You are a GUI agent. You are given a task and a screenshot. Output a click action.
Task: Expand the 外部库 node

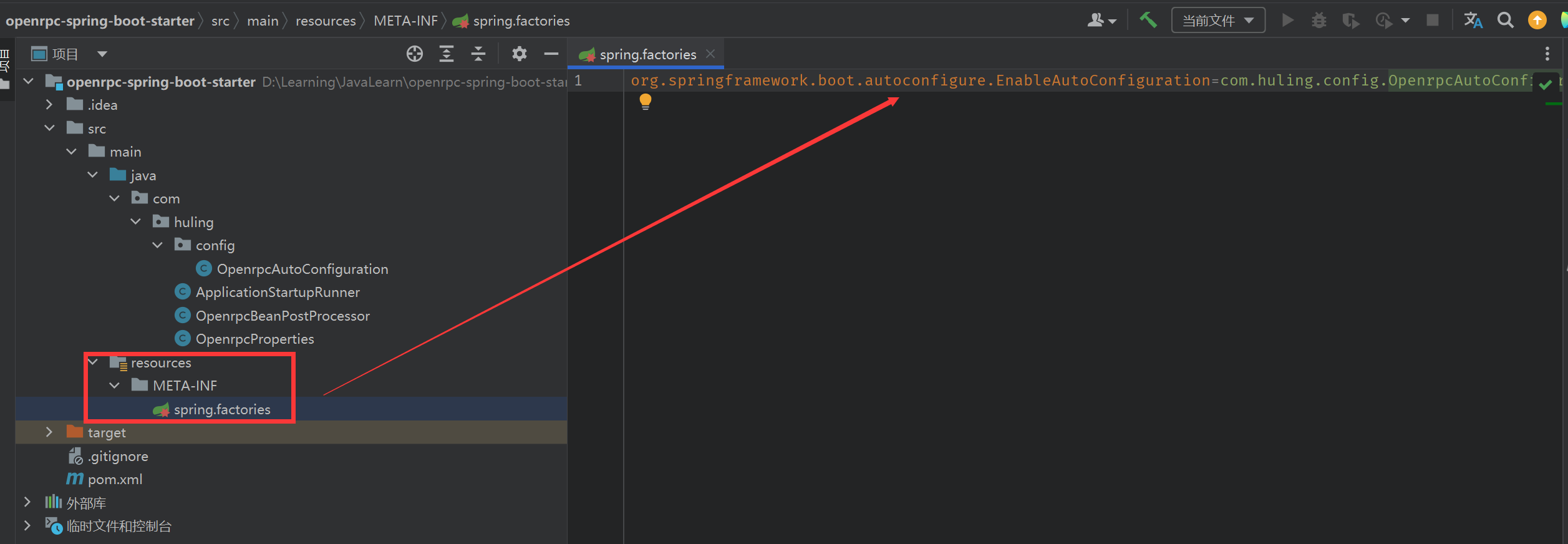[27, 502]
